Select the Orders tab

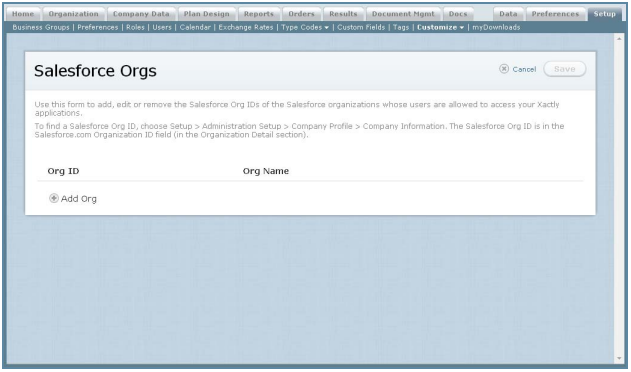point(301,14)
